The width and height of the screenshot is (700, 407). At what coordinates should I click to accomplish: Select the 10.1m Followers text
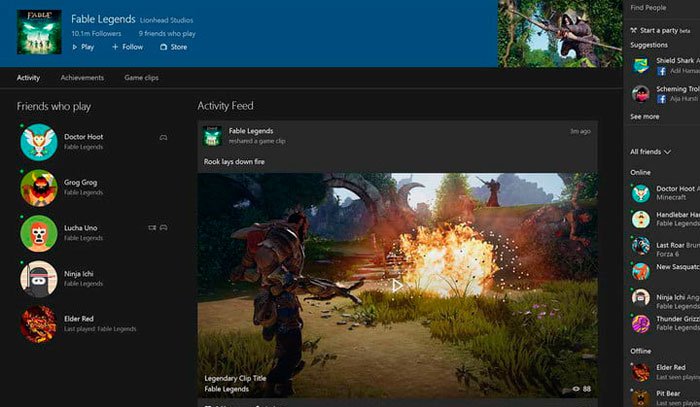click(96, 33)
